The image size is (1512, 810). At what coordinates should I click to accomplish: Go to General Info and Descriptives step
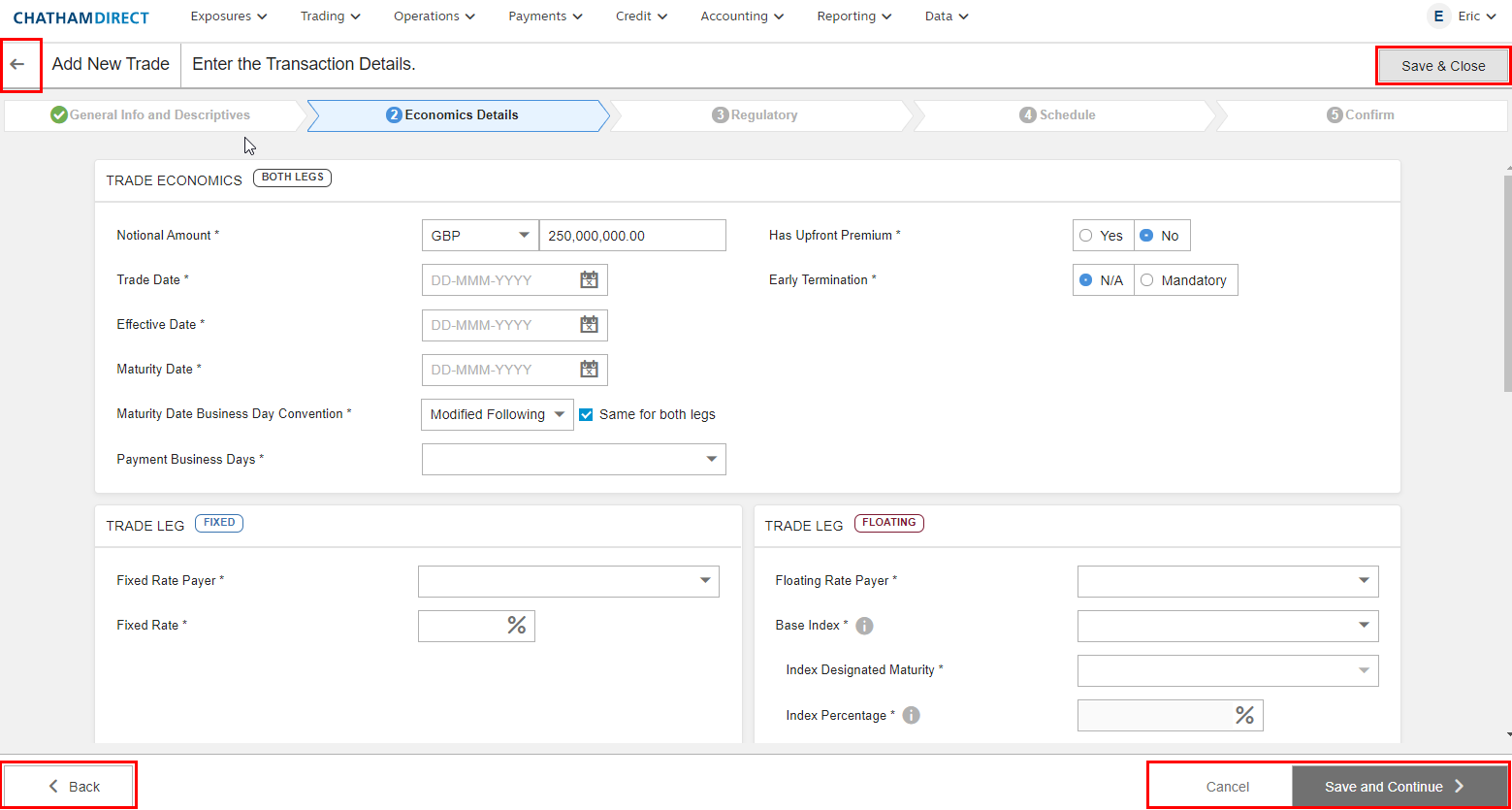[x=155, y=115]
